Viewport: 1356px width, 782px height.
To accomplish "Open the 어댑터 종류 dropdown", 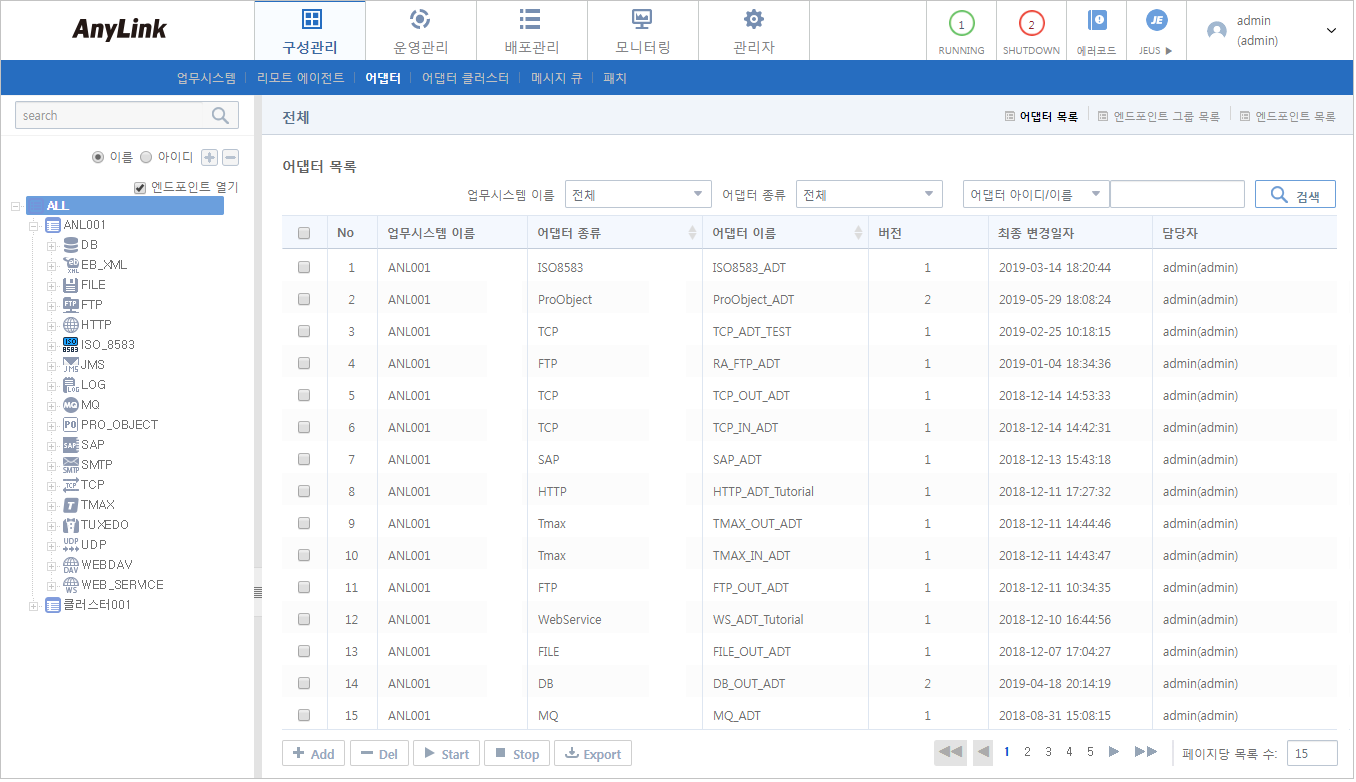I will (868, 195).
